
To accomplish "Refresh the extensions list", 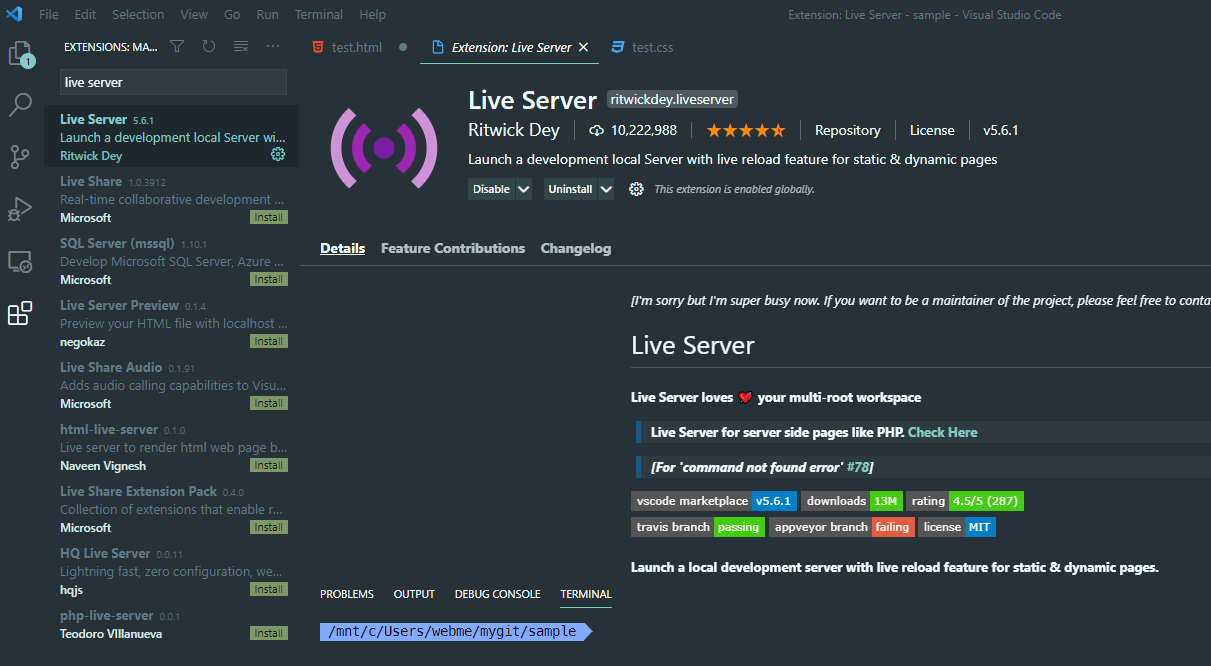I will coord(209,46).
